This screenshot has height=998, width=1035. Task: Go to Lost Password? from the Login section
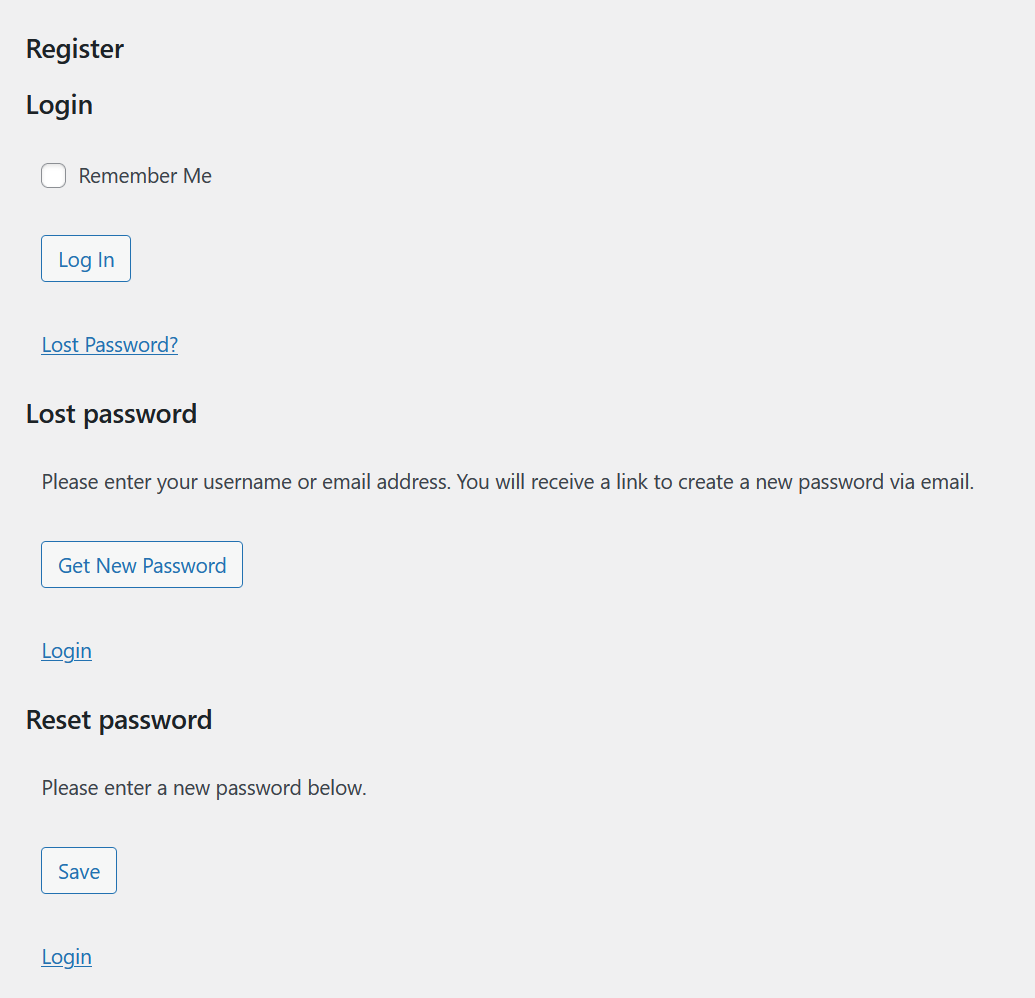(x=110, y=345)
